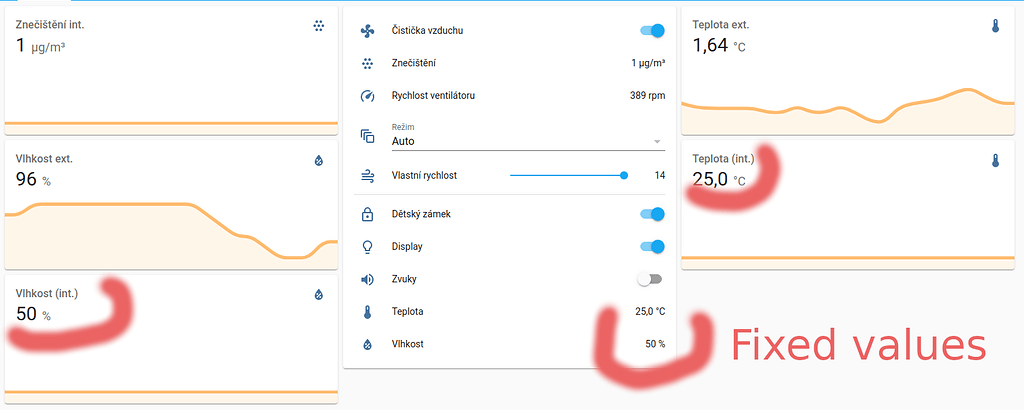This screenshot has height=410, width=1024.
Task: Turn off the Čistička vzduchu switch
Action: [652, 31]
